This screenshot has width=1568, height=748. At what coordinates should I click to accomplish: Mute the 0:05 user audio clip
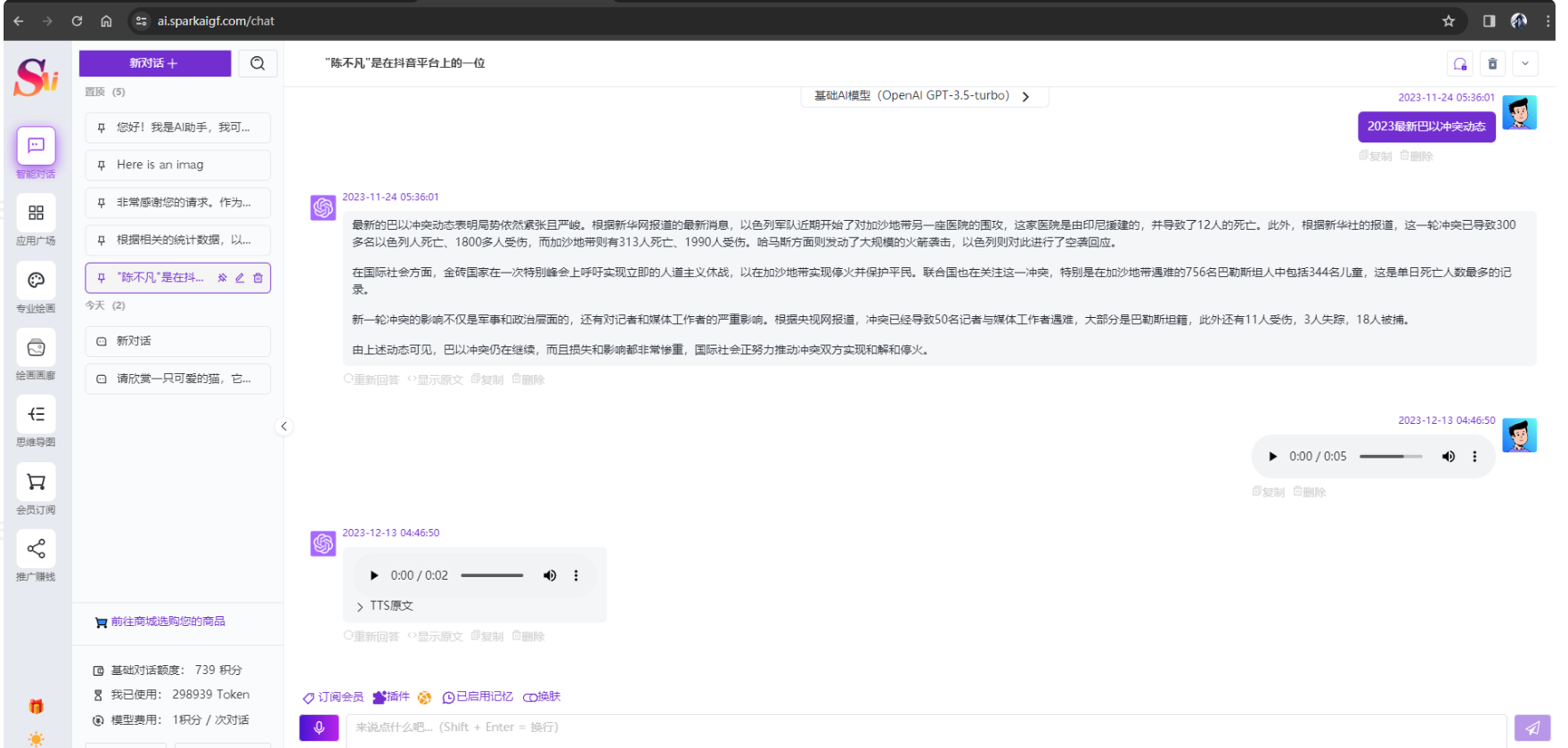[x=1448, y=457]
